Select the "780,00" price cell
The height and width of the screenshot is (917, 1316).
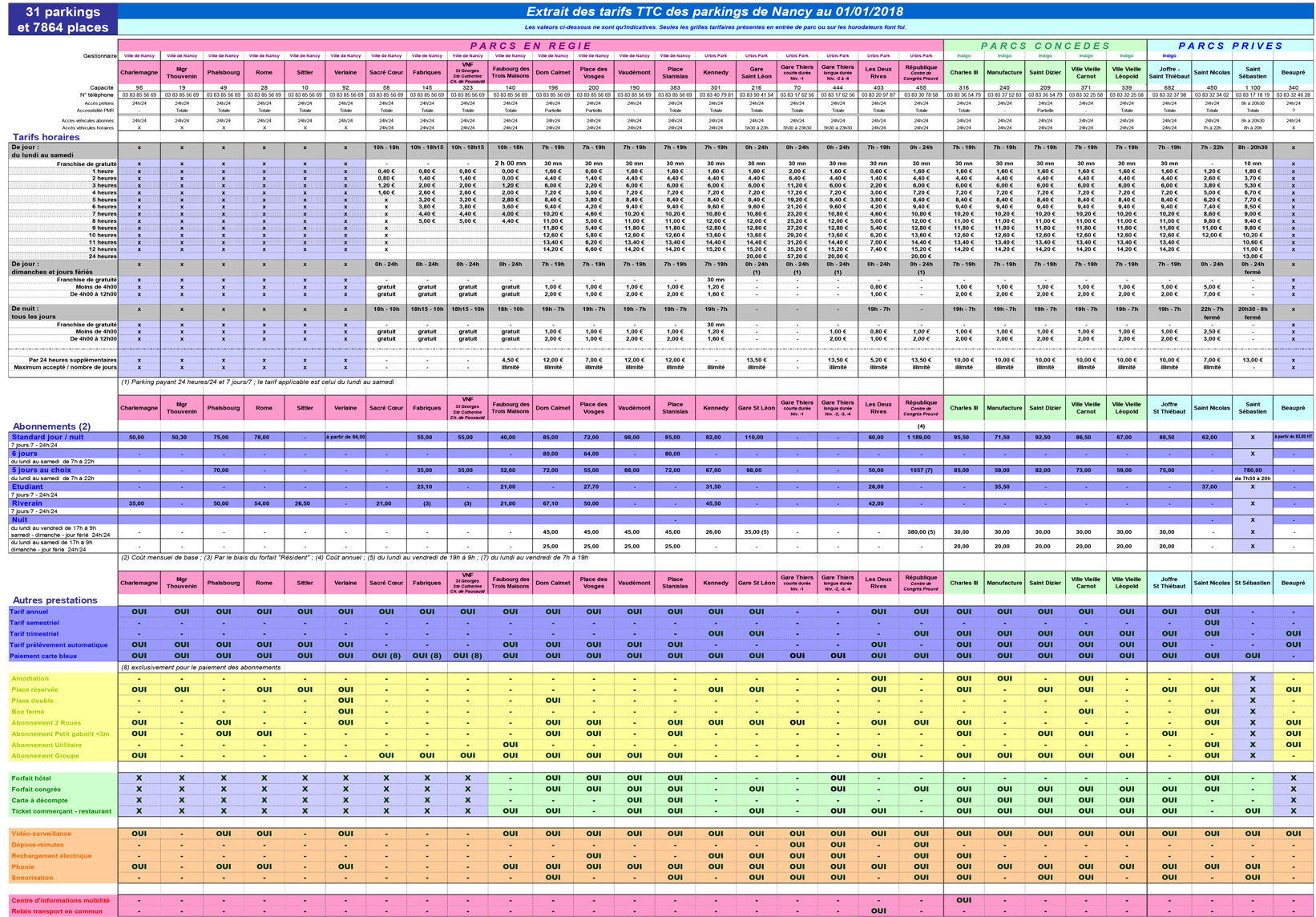click(1253, 471)
